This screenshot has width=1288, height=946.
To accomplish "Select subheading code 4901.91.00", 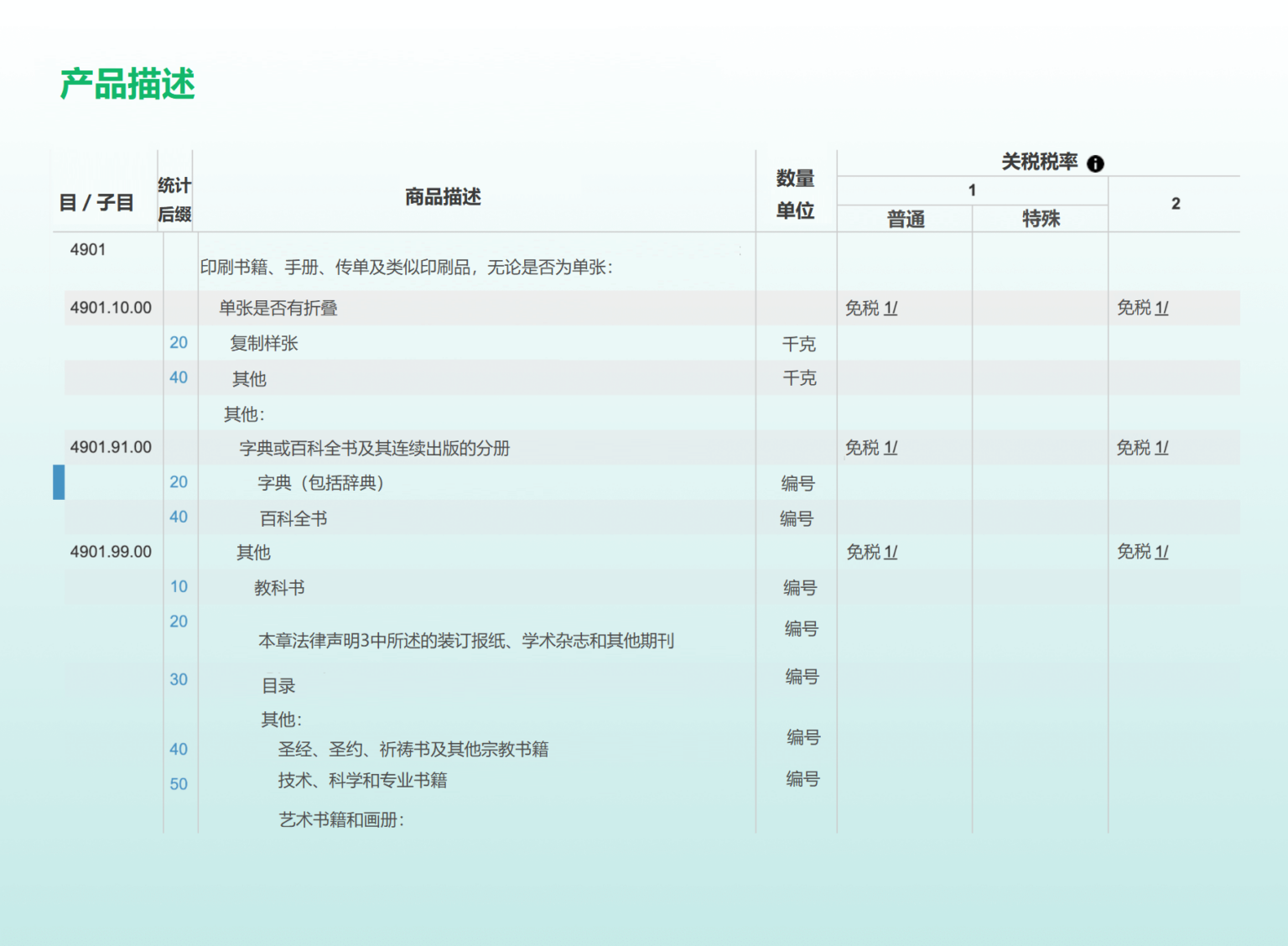I will click(111, 447).
